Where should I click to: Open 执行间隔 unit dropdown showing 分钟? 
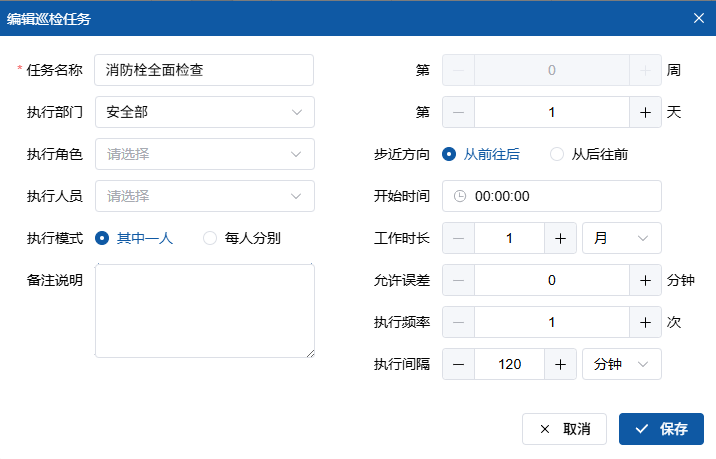[621, 364]
